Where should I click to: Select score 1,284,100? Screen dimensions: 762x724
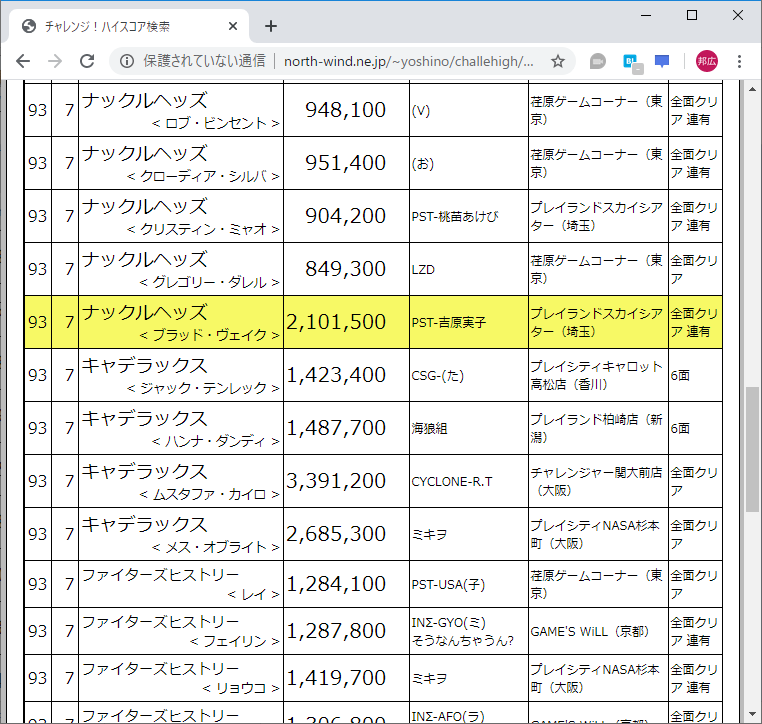coord(336,584)
